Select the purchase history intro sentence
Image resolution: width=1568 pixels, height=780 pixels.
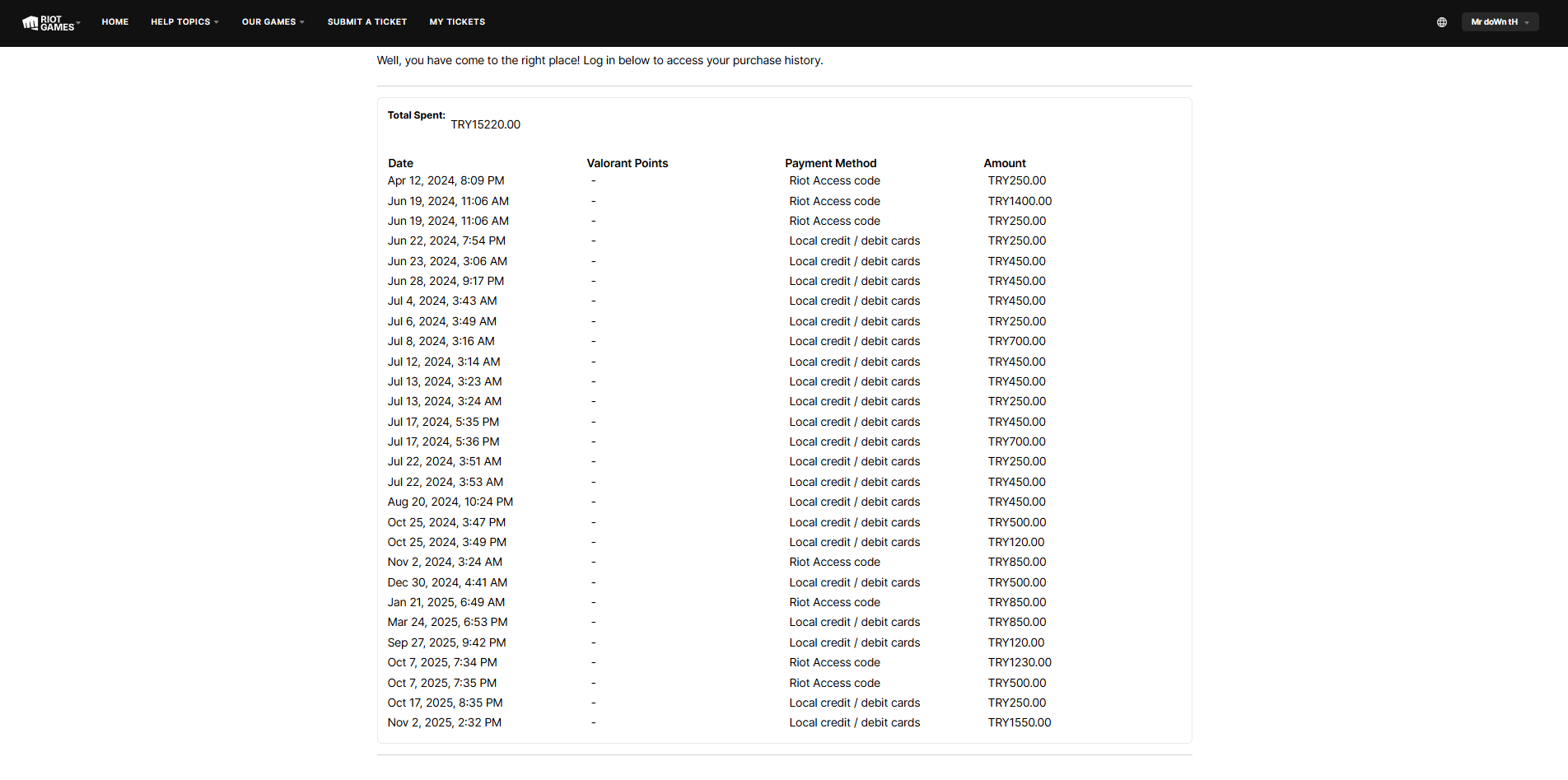(600, 60)
